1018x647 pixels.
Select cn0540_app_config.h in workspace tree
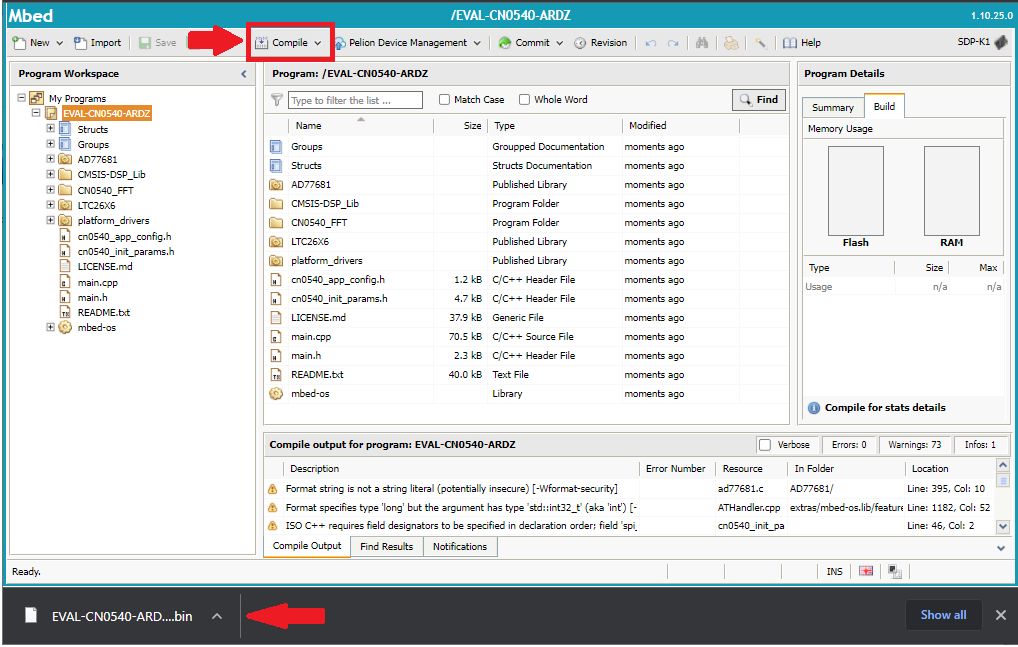click(124, 236)
